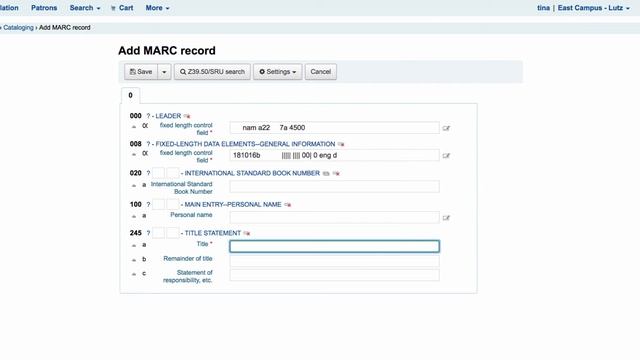Go to Patrons in the top menu

pos(44,8)
